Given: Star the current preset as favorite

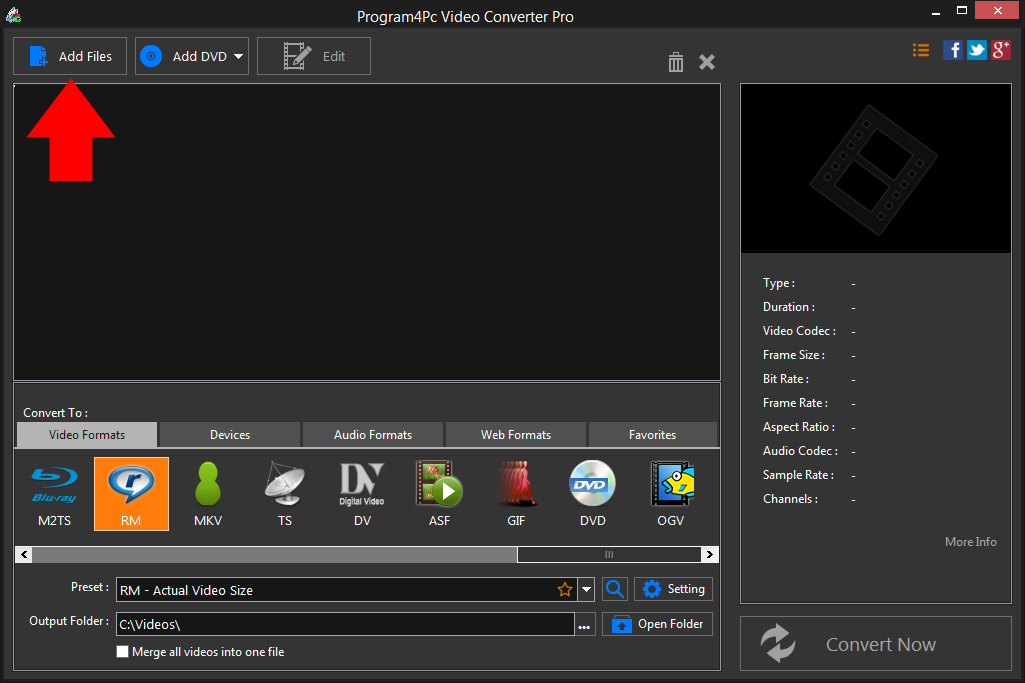Looking at the screenshot, I should (565, 589).
